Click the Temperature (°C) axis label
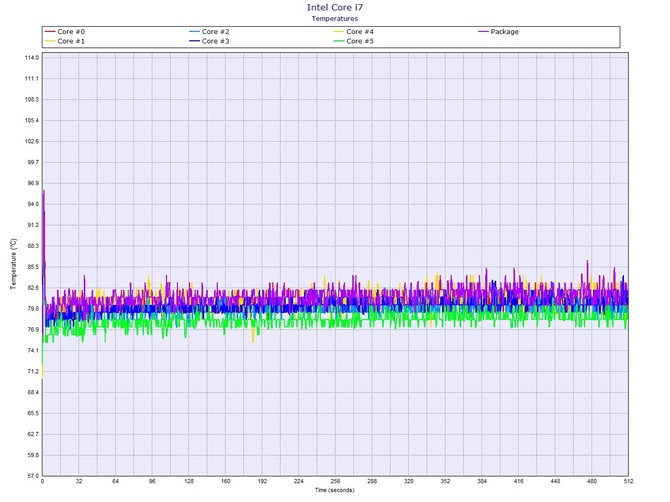 [14, 264]
